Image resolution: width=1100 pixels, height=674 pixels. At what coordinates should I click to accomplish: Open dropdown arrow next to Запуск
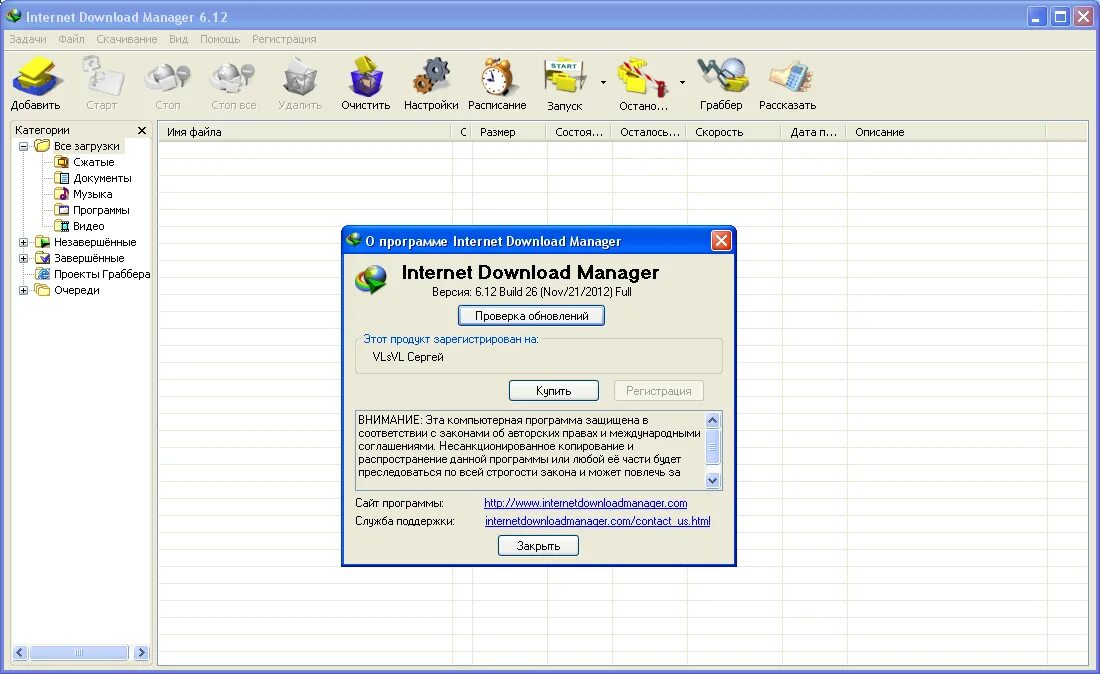pyautogui.click(x=603, y=83)
